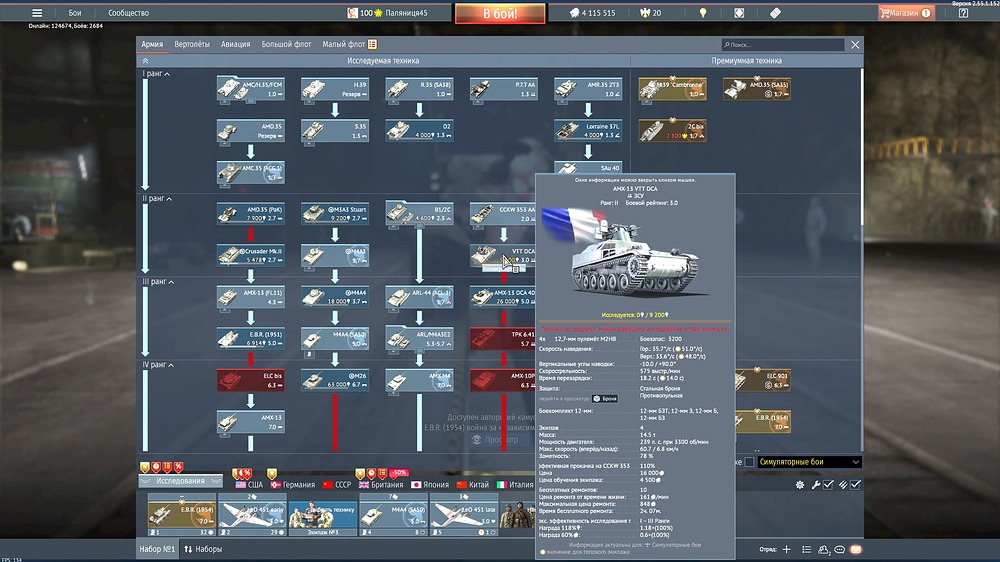Select crew slot M4A4 (SA50)

coord(393,514)
